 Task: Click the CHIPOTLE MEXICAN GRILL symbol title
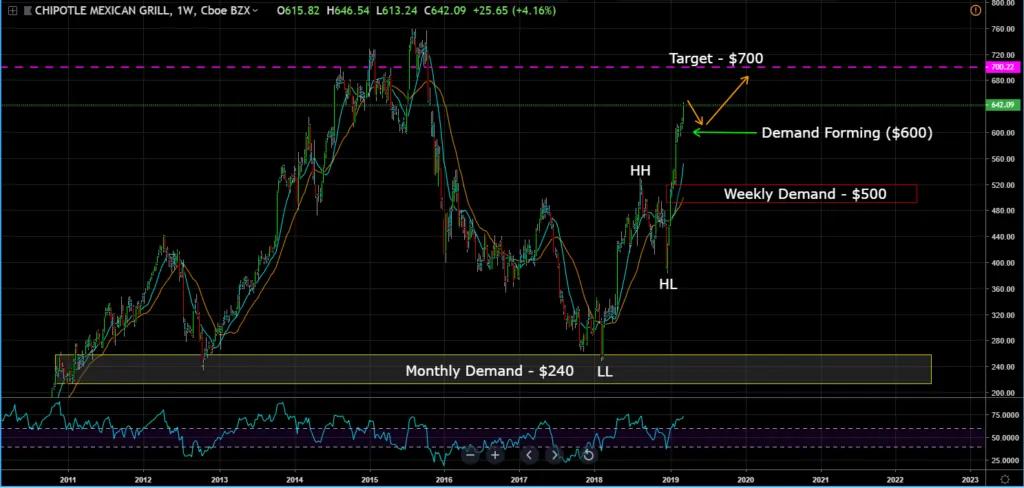[104, 10]
